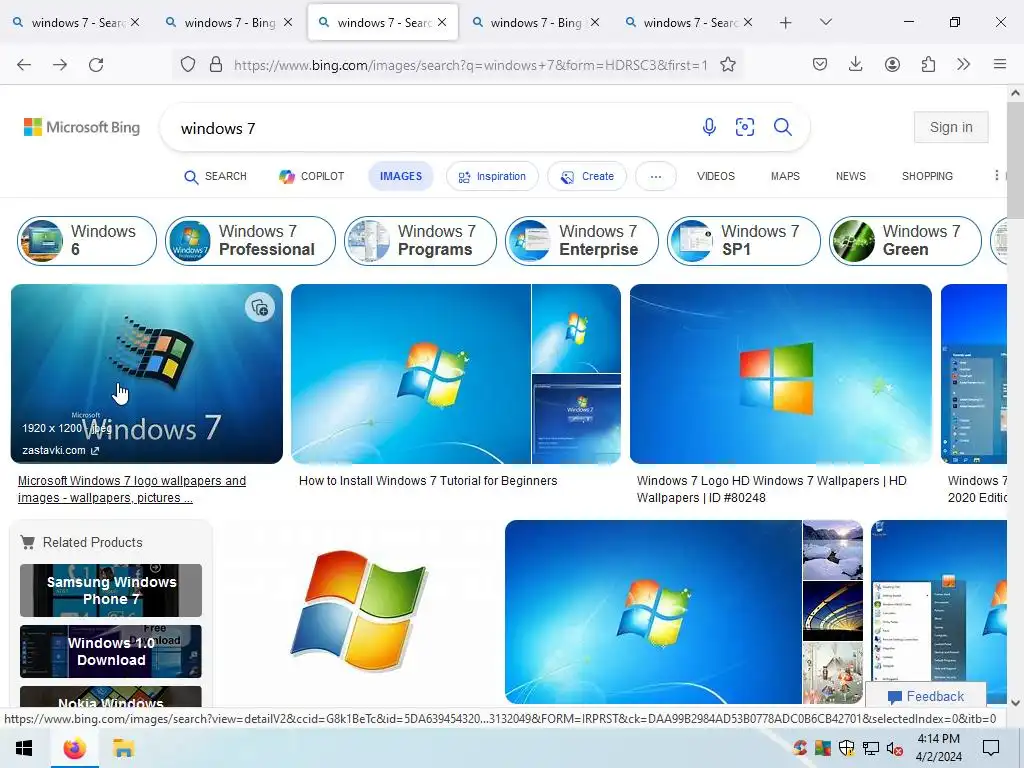Select the Windows 7 SP1 chip
The height and width of the screenshot is (768, 1024).
pos(744,241)
